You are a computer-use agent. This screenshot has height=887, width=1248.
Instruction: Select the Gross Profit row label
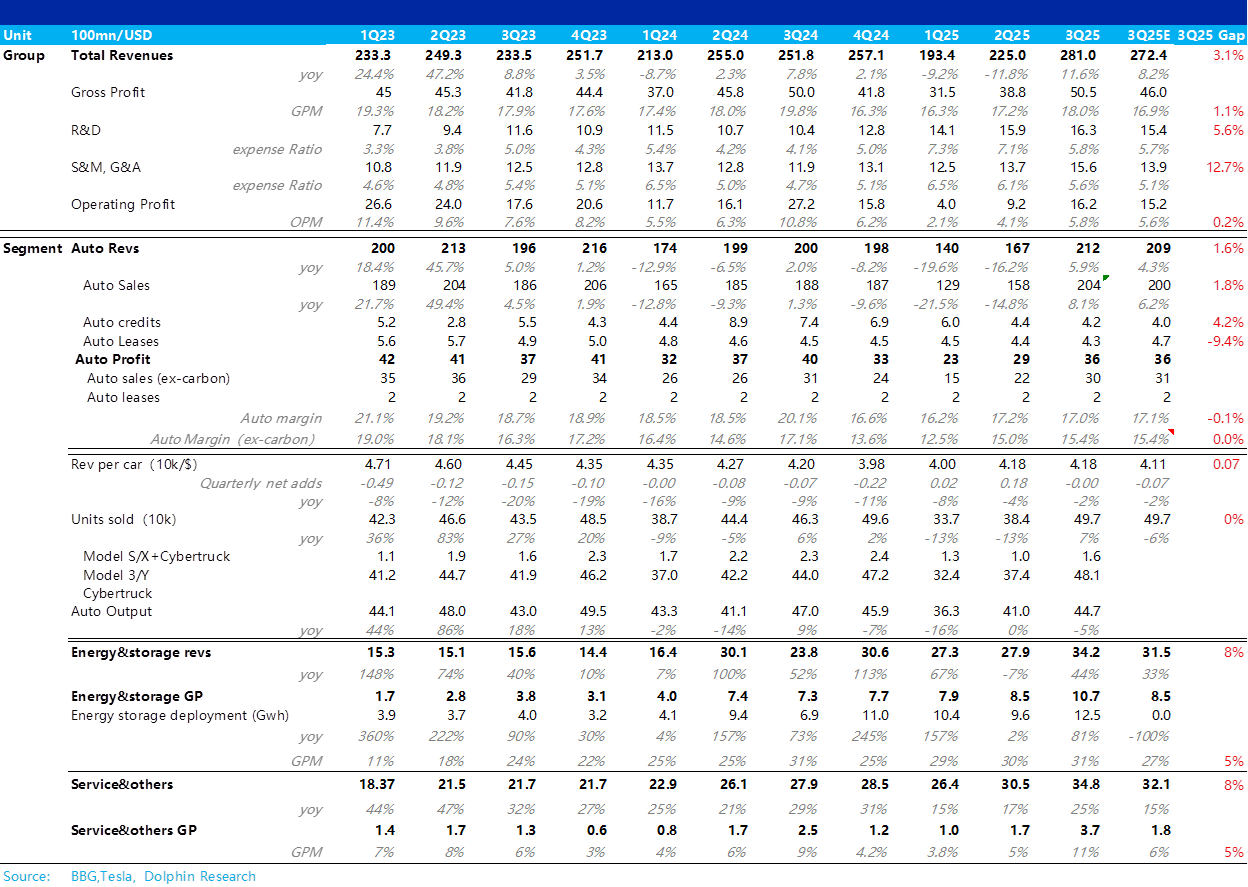(x=108, y=92)
